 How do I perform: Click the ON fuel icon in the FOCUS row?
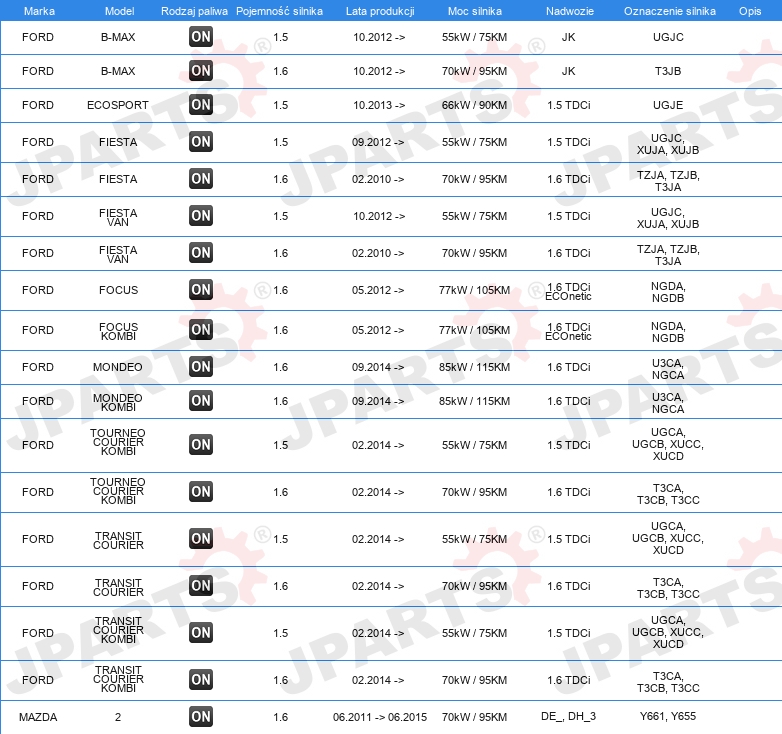[x=201, y=290]
